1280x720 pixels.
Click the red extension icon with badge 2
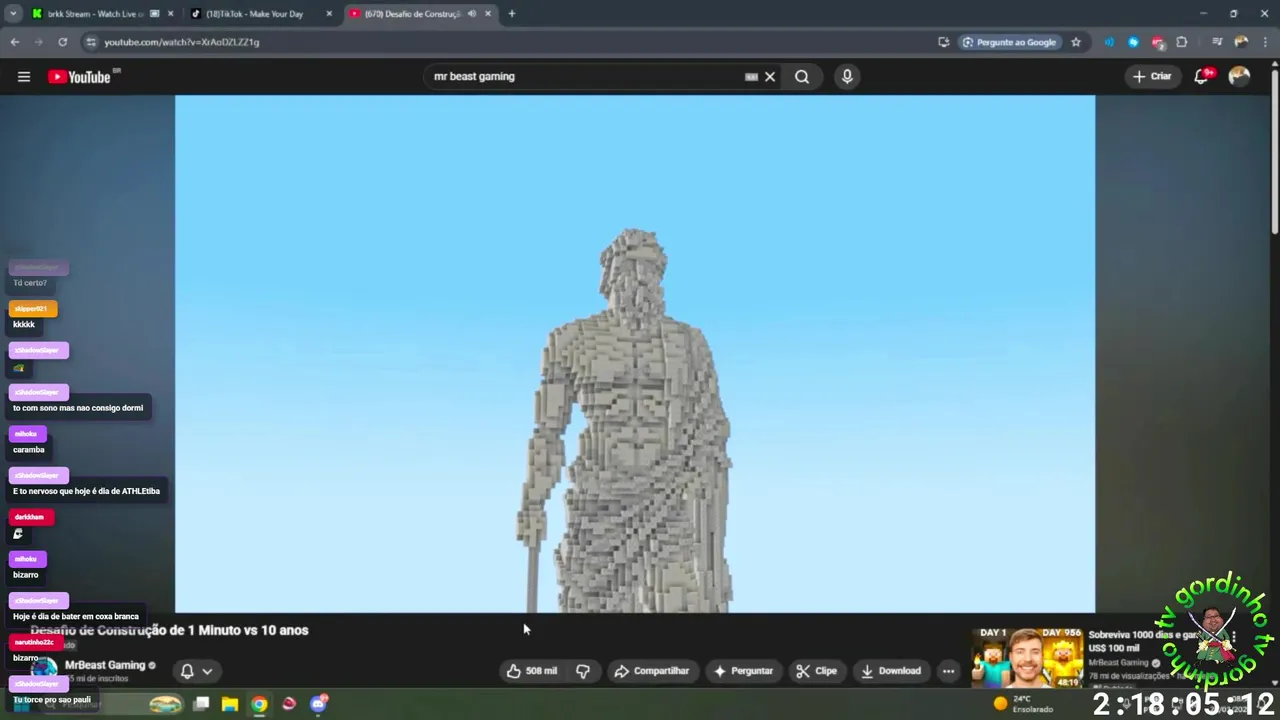click(1158, 42)
